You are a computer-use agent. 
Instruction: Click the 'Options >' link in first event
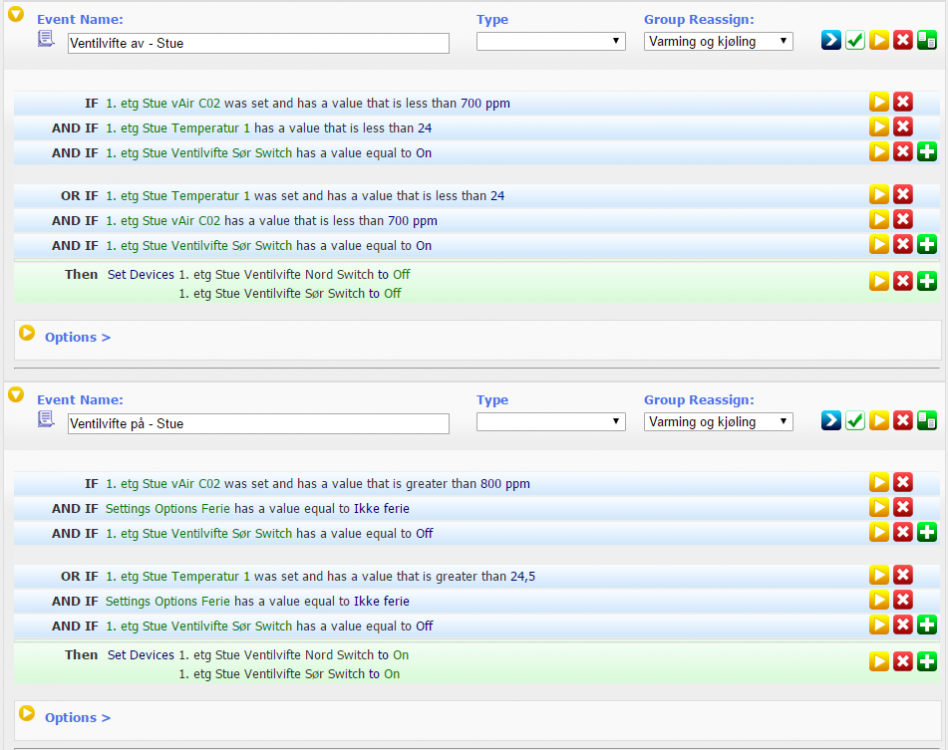(77, 337)
